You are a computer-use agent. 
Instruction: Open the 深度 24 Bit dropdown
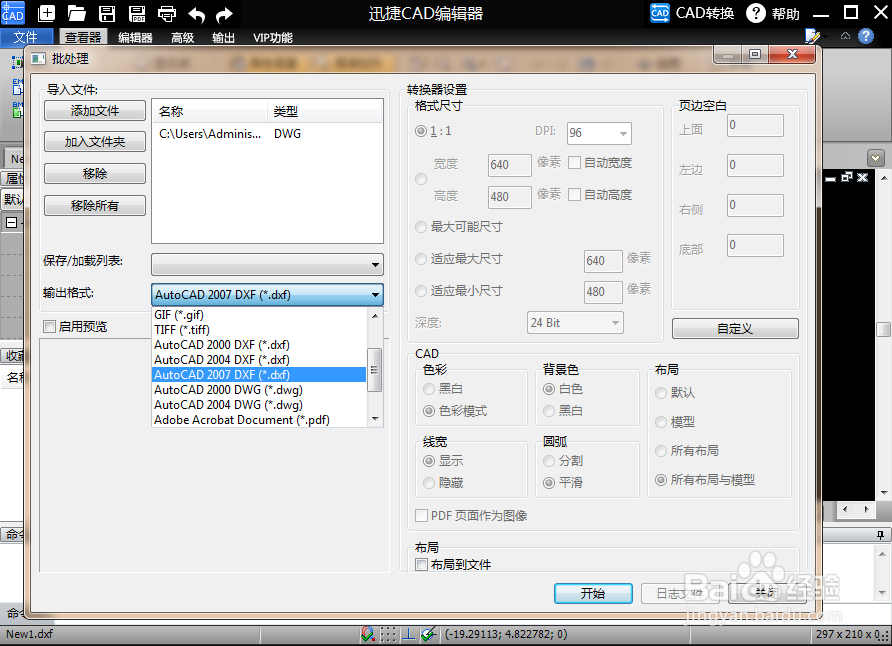(574, 322)
